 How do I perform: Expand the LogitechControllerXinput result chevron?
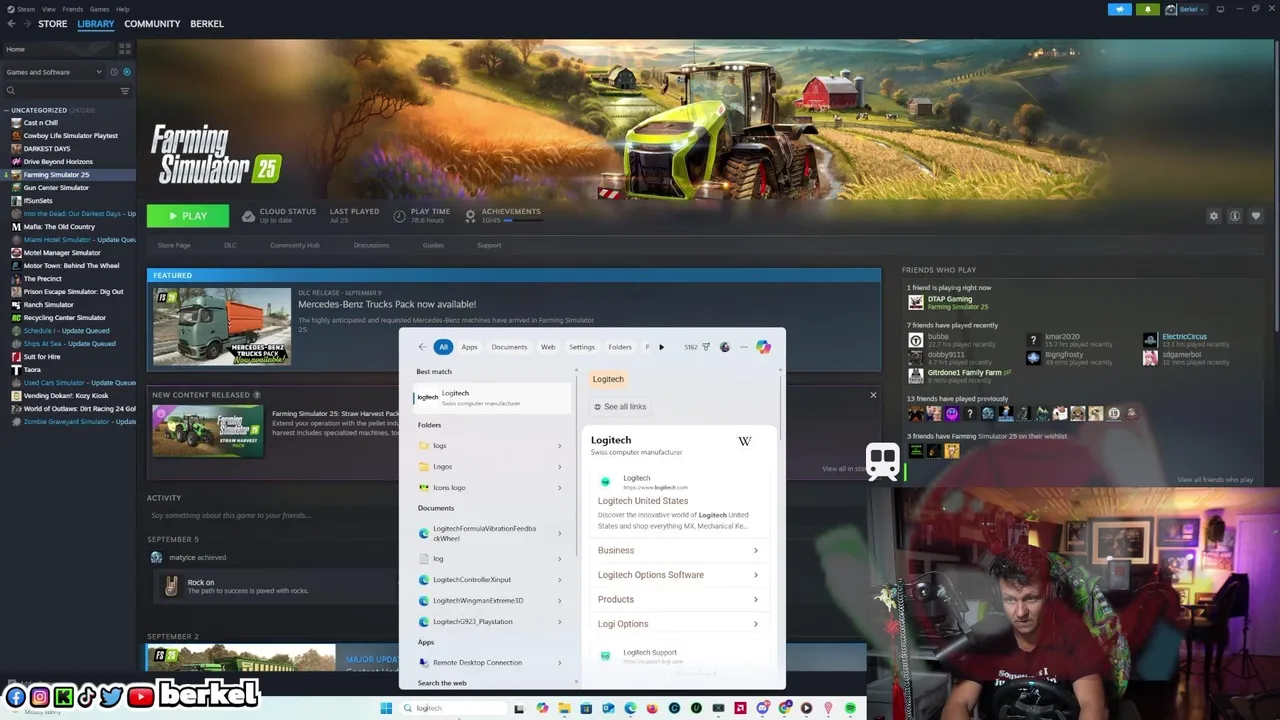point(559,580)
